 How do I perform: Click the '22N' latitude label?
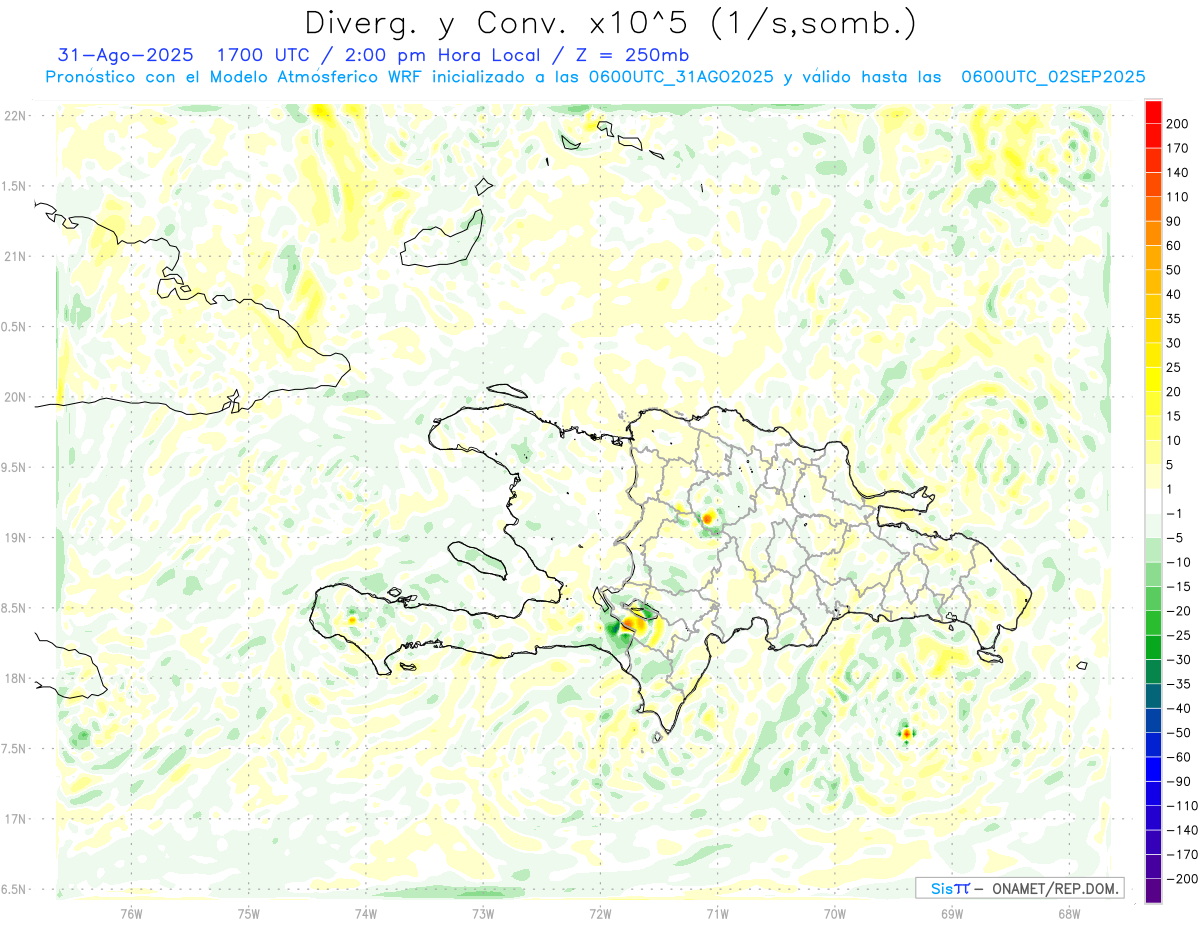pyautogui.click(x=14, y=116)
